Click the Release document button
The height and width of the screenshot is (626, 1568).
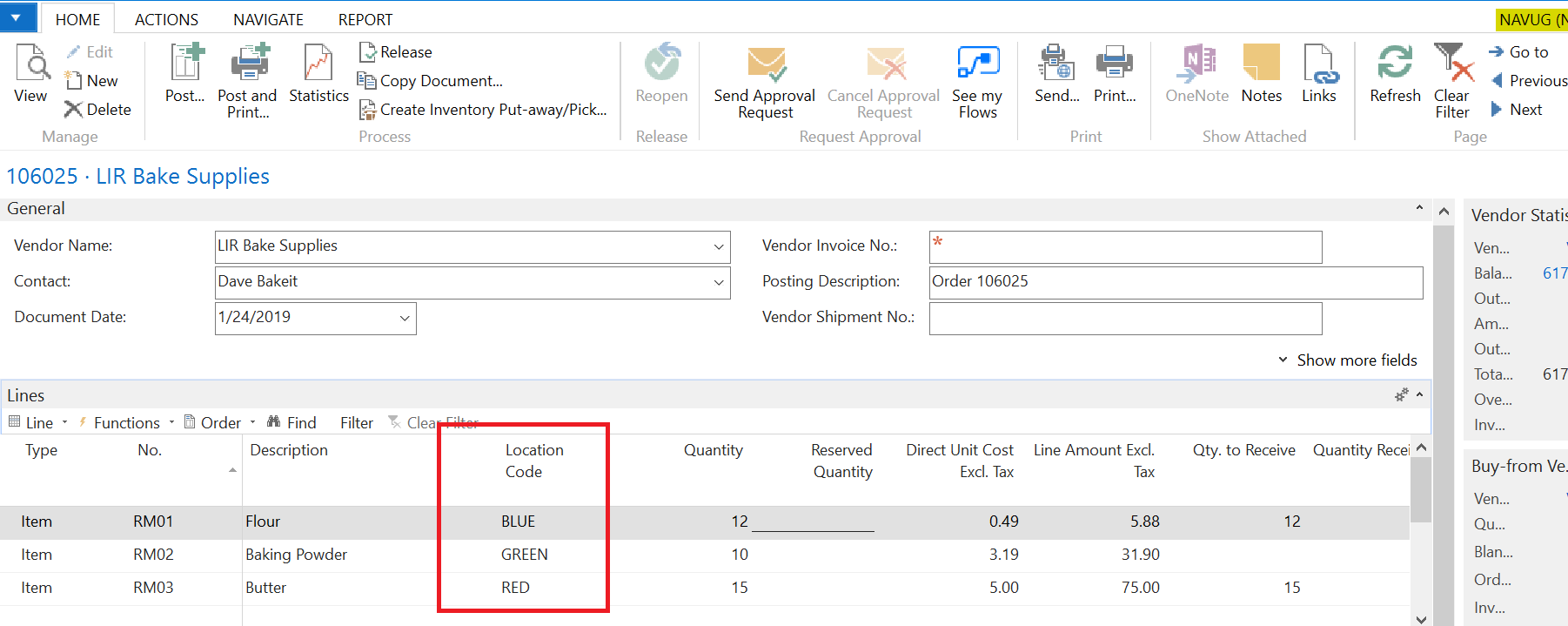(x=397, y=52)
